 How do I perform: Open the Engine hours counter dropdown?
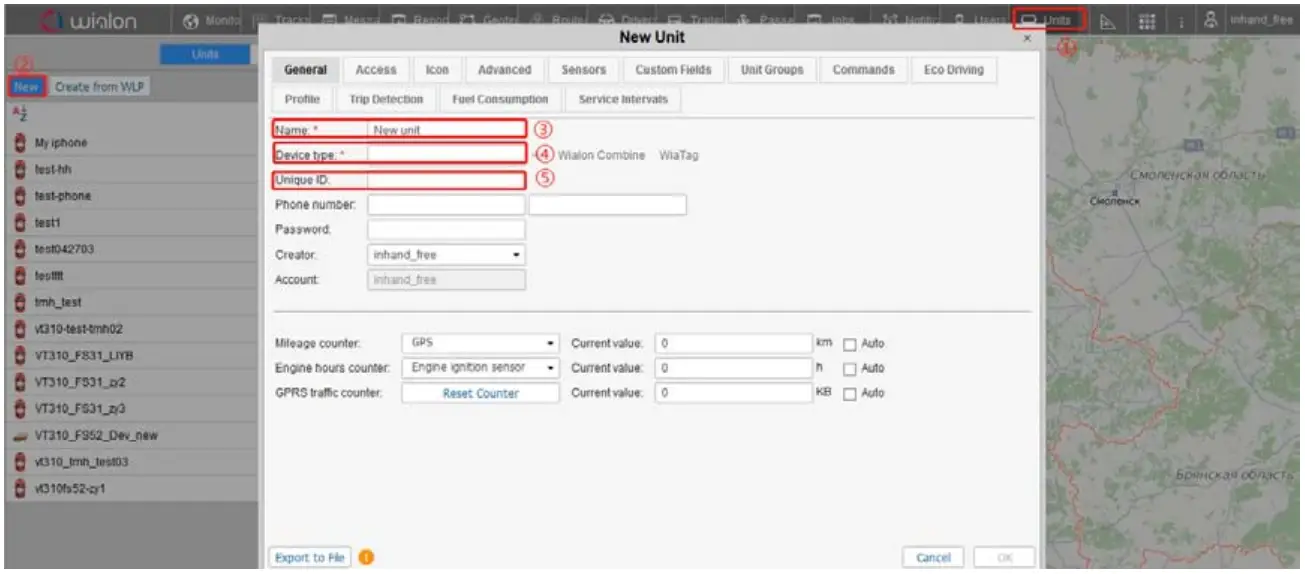click(x=481, y=368)
